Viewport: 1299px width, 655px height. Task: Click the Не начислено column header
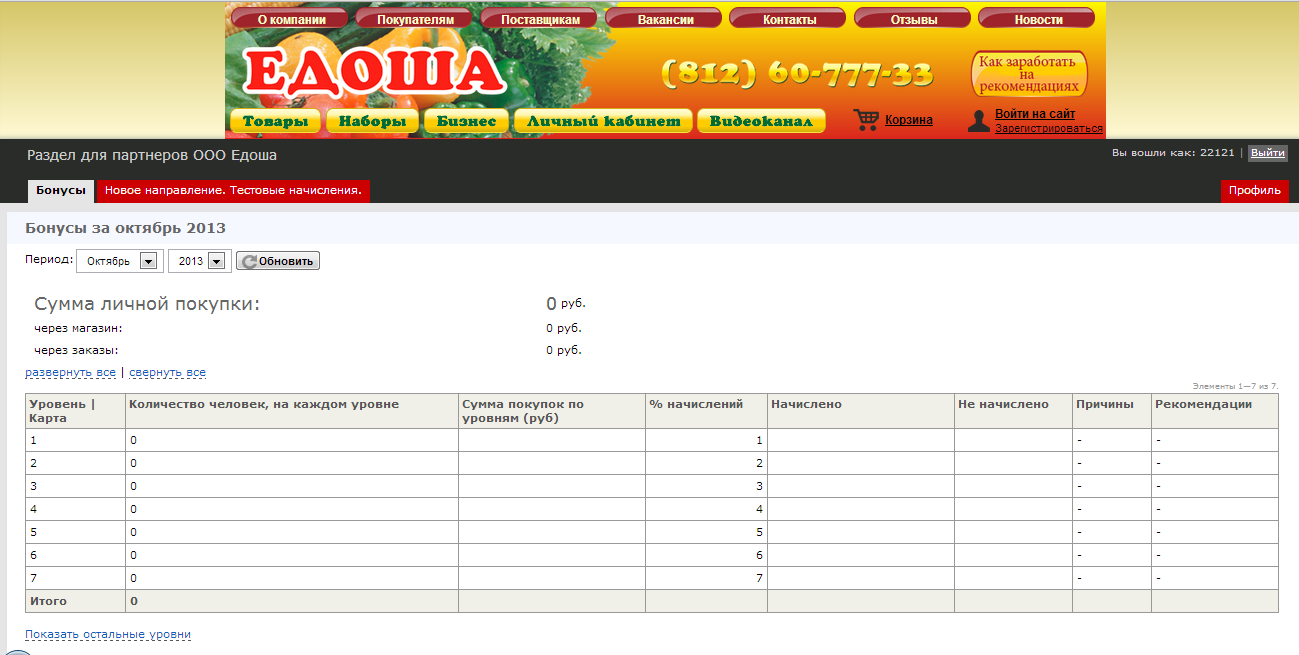click(1014, 411)
